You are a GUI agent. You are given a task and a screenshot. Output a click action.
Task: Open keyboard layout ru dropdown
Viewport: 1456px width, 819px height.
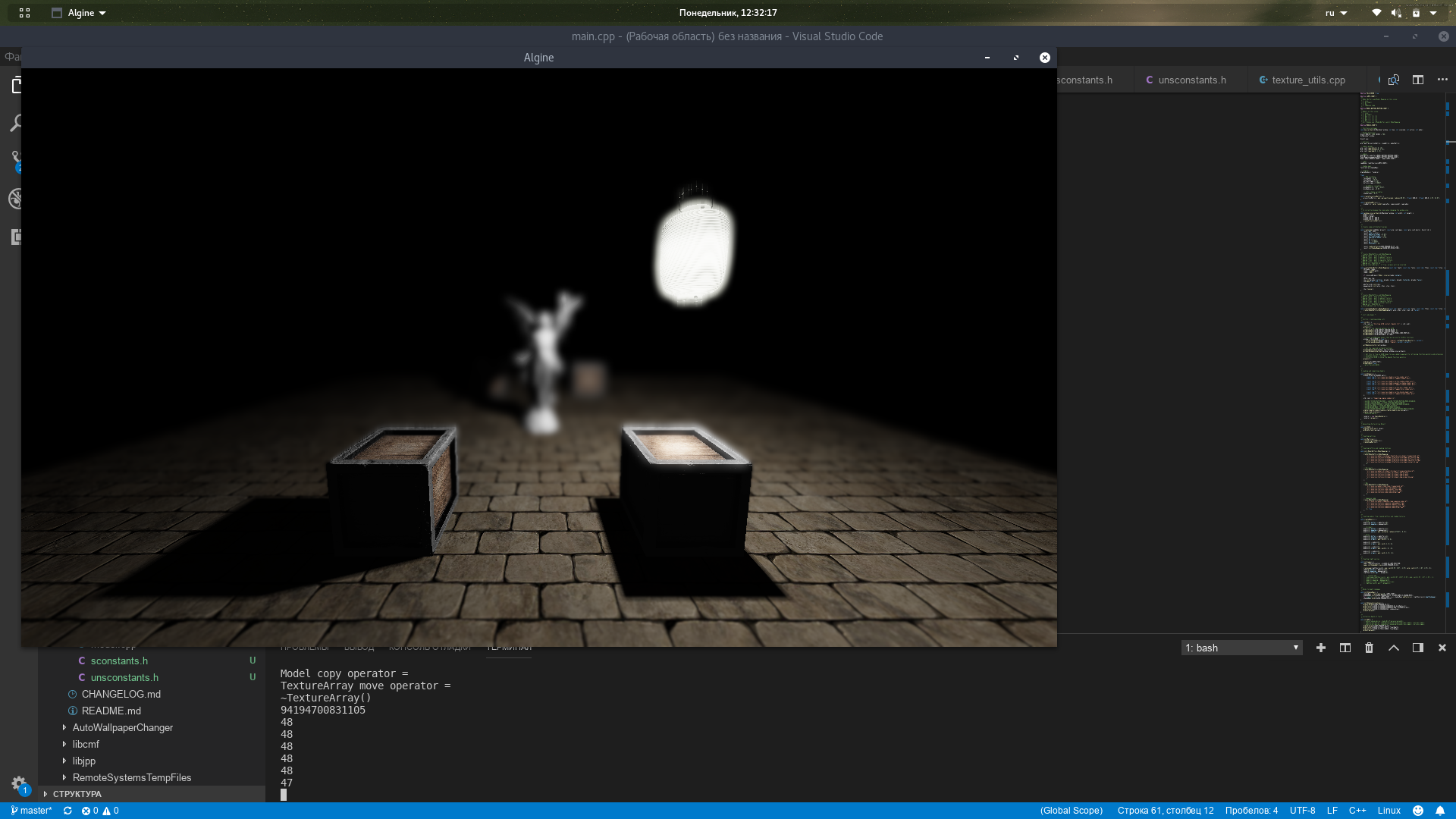[x=1335, y=13]
